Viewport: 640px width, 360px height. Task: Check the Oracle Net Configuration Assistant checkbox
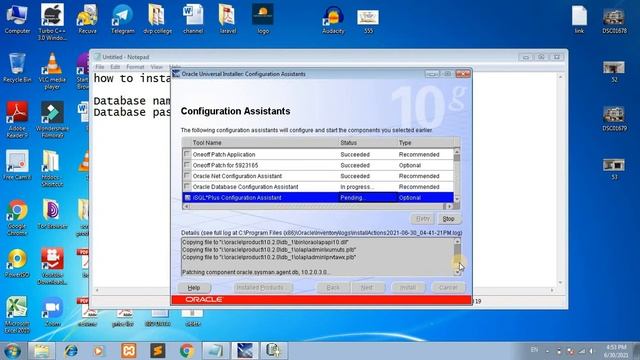point(187,176)
